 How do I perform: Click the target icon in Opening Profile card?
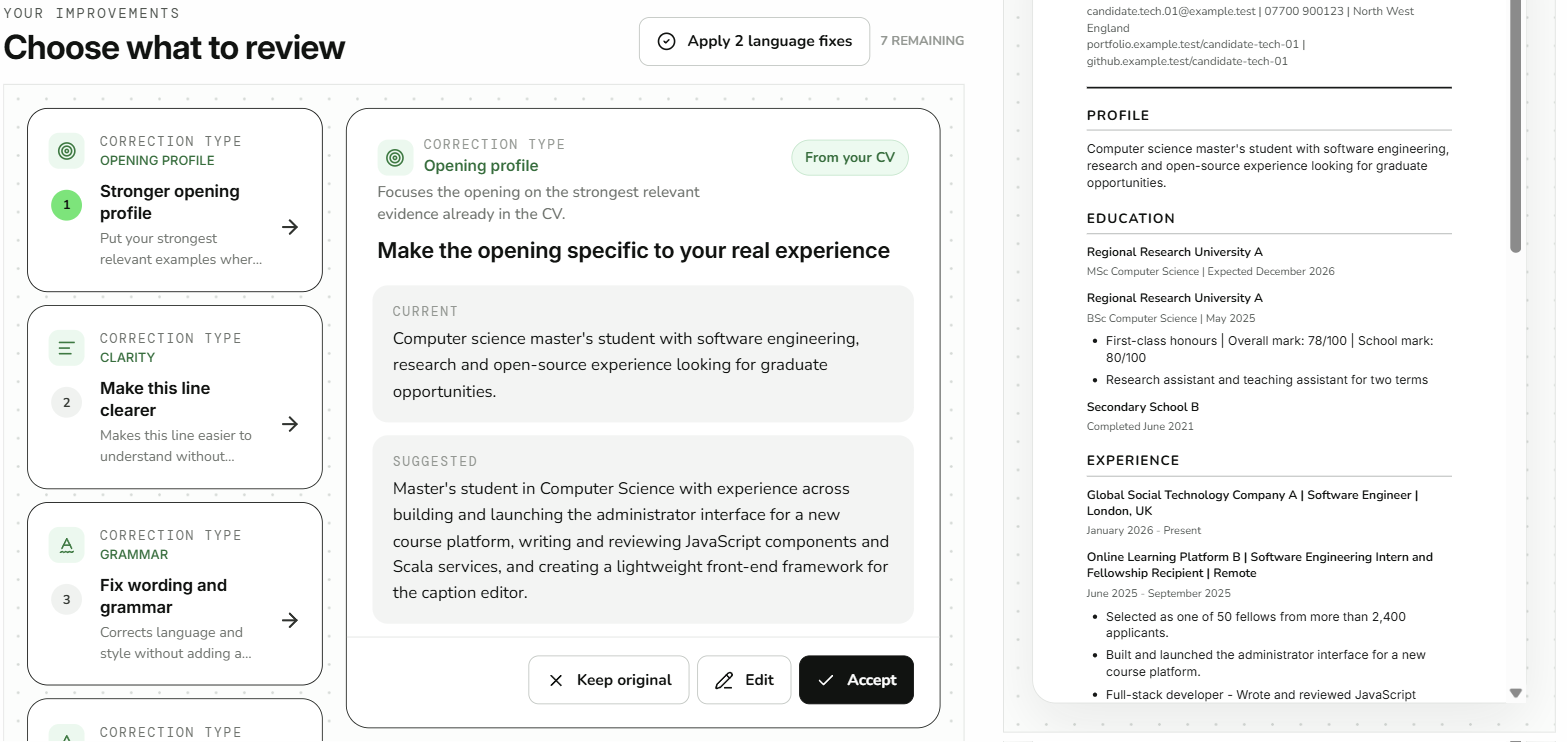coord(66,151)
